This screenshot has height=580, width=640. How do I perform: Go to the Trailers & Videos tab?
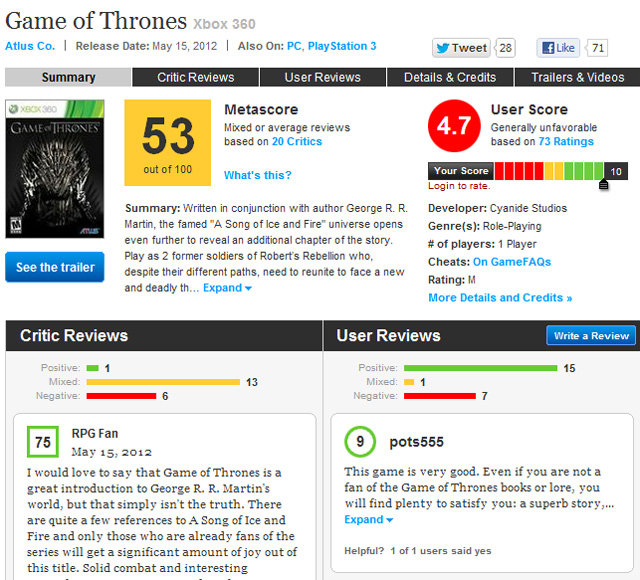point(578,77)
